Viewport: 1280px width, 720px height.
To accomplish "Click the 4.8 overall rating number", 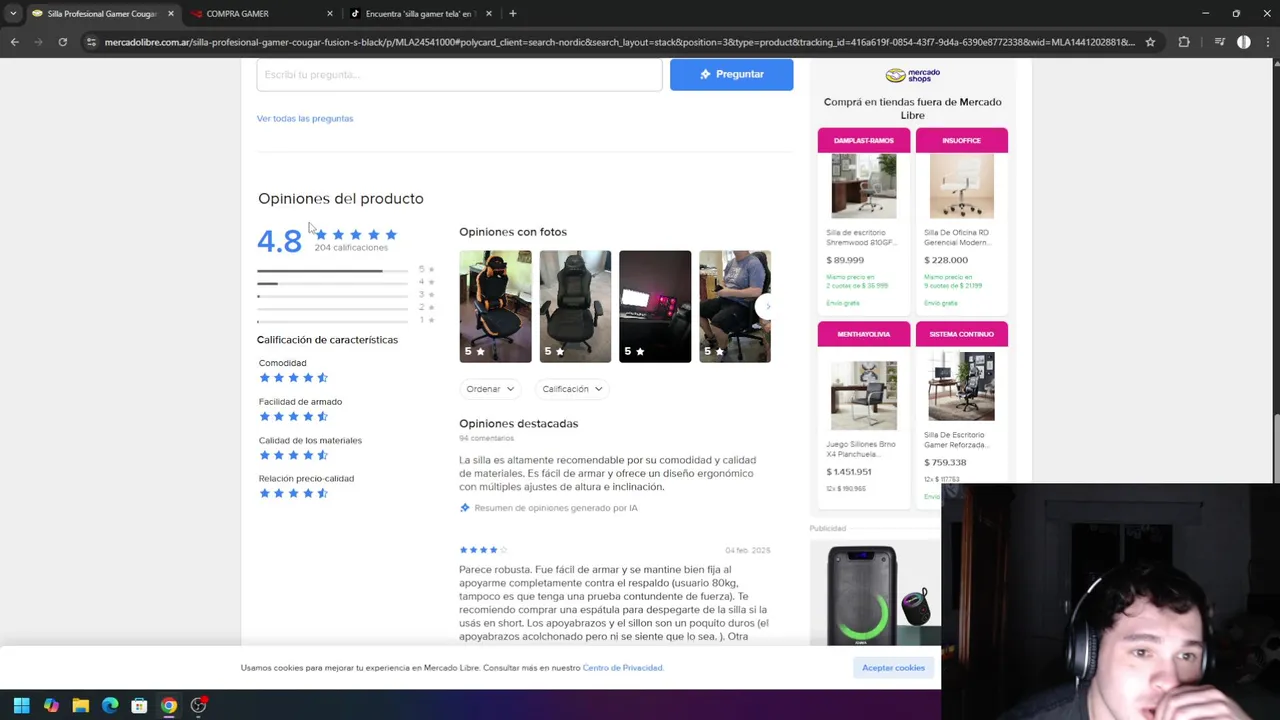I will tap(279, 241).
